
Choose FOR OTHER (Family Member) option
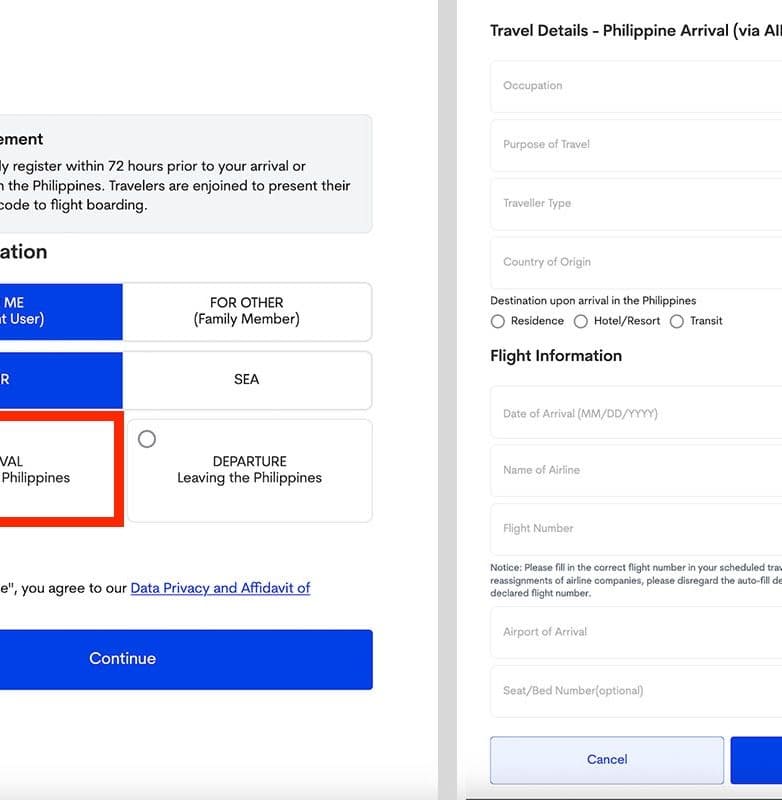click(247, 311)
